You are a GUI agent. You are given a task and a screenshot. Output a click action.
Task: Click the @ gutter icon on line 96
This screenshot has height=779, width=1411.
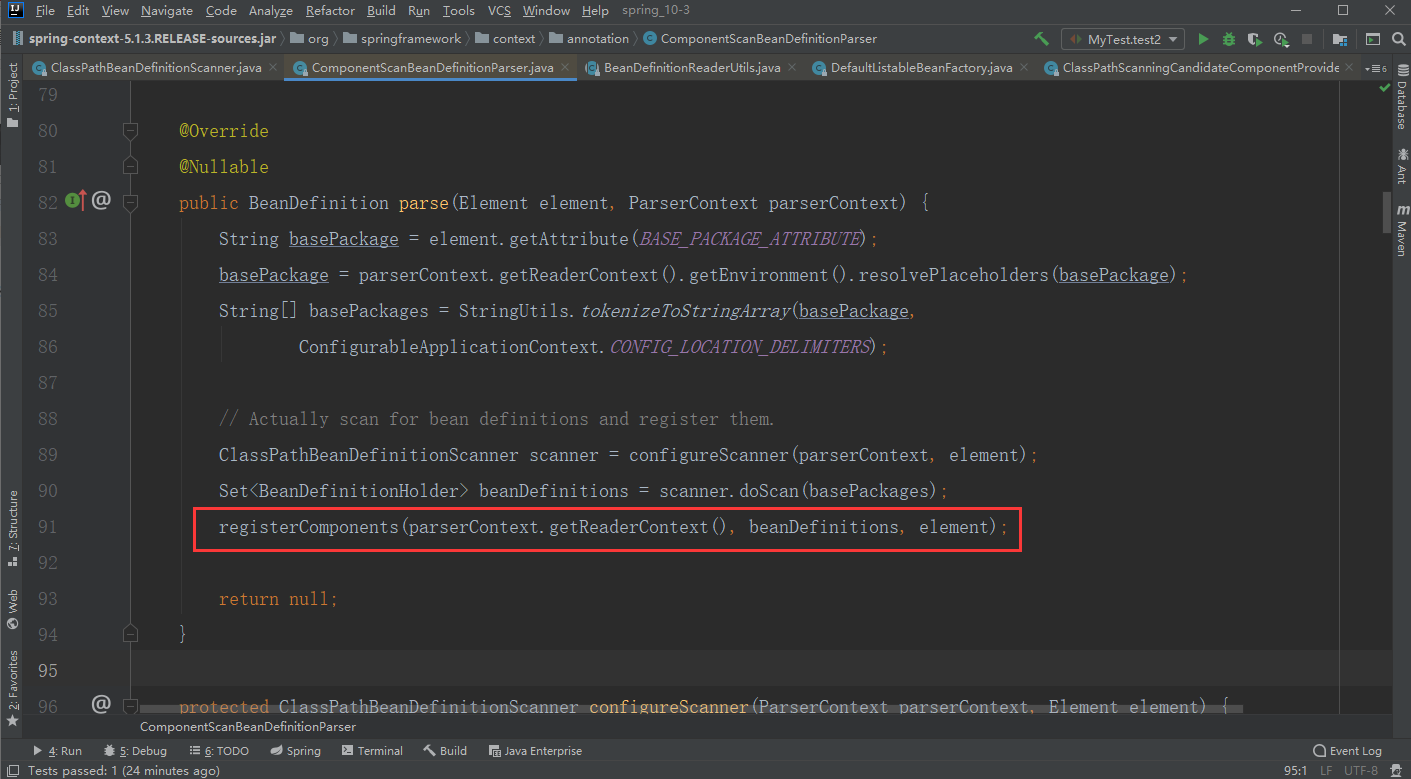click(101, 705)
